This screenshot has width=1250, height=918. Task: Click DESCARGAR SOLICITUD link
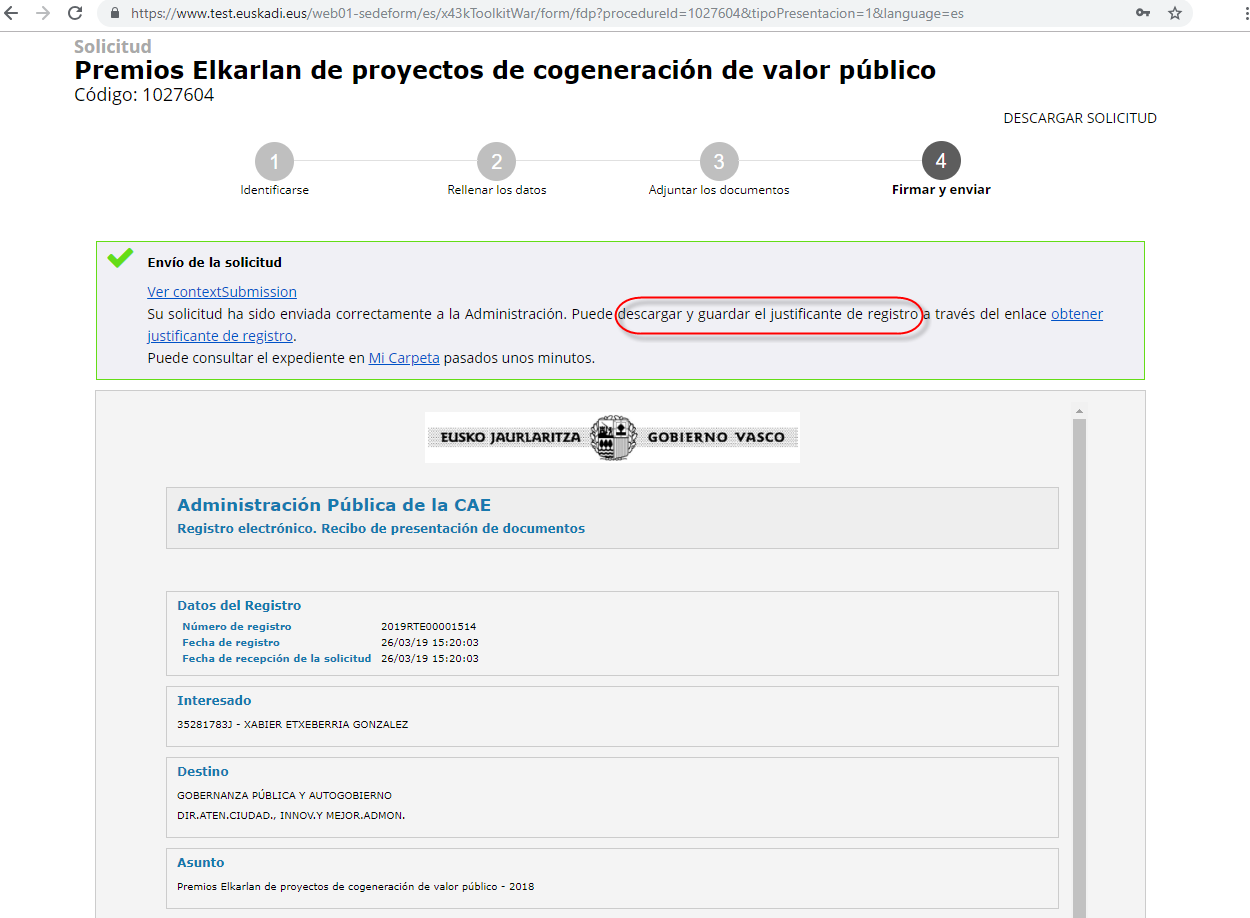point(1079,118)
